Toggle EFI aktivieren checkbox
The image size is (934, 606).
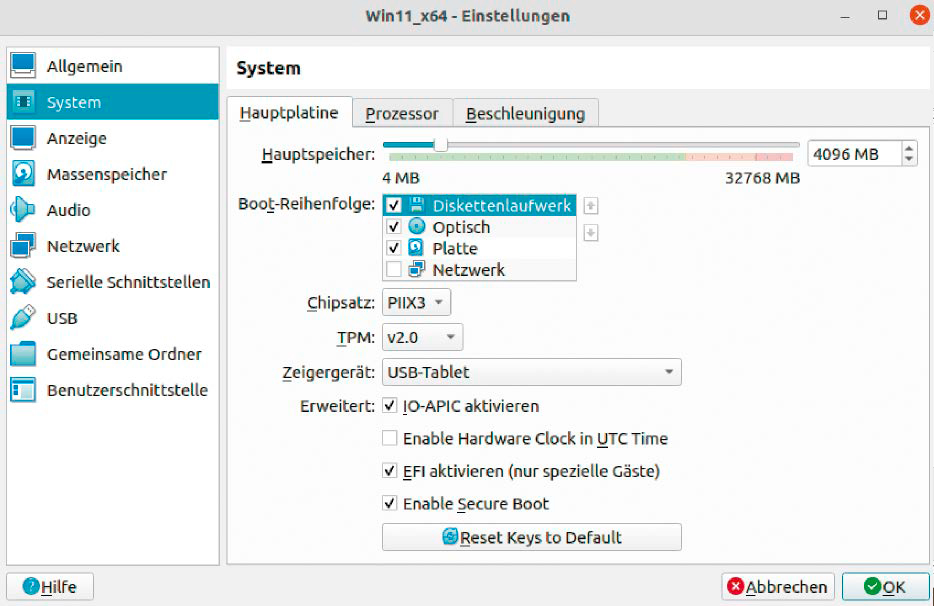(390, 471)
